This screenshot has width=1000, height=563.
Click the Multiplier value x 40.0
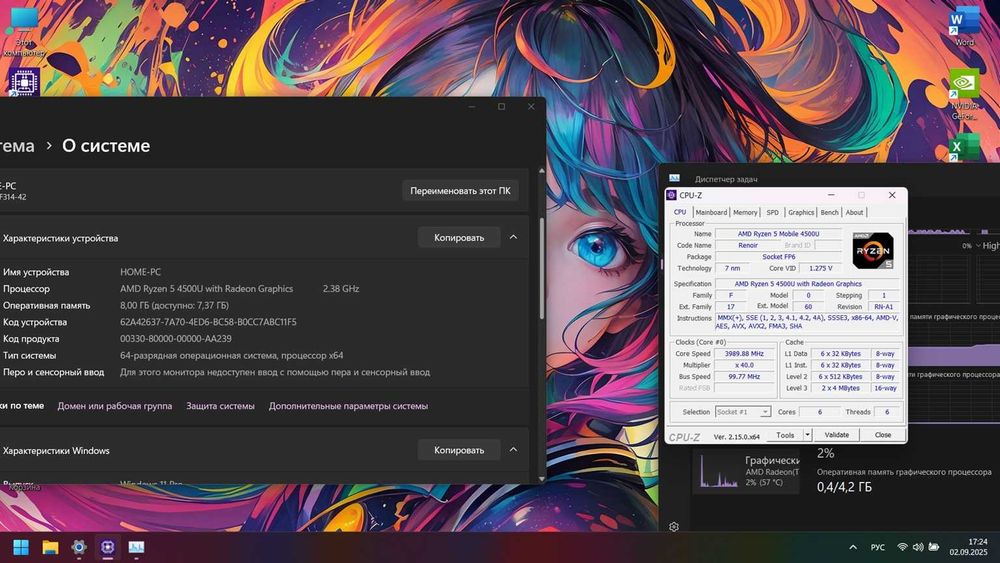click(744, 365)
